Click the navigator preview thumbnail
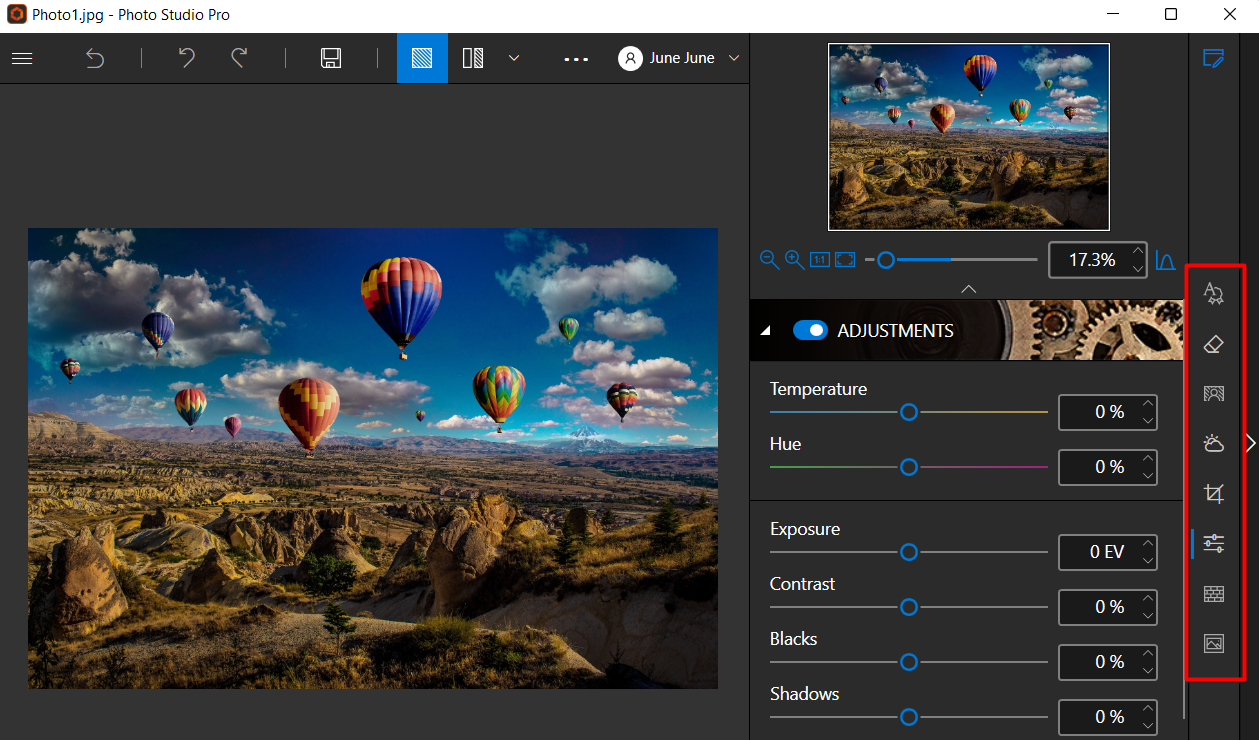This screenshot has width=1259, height=740. click(x=968, y=137)
